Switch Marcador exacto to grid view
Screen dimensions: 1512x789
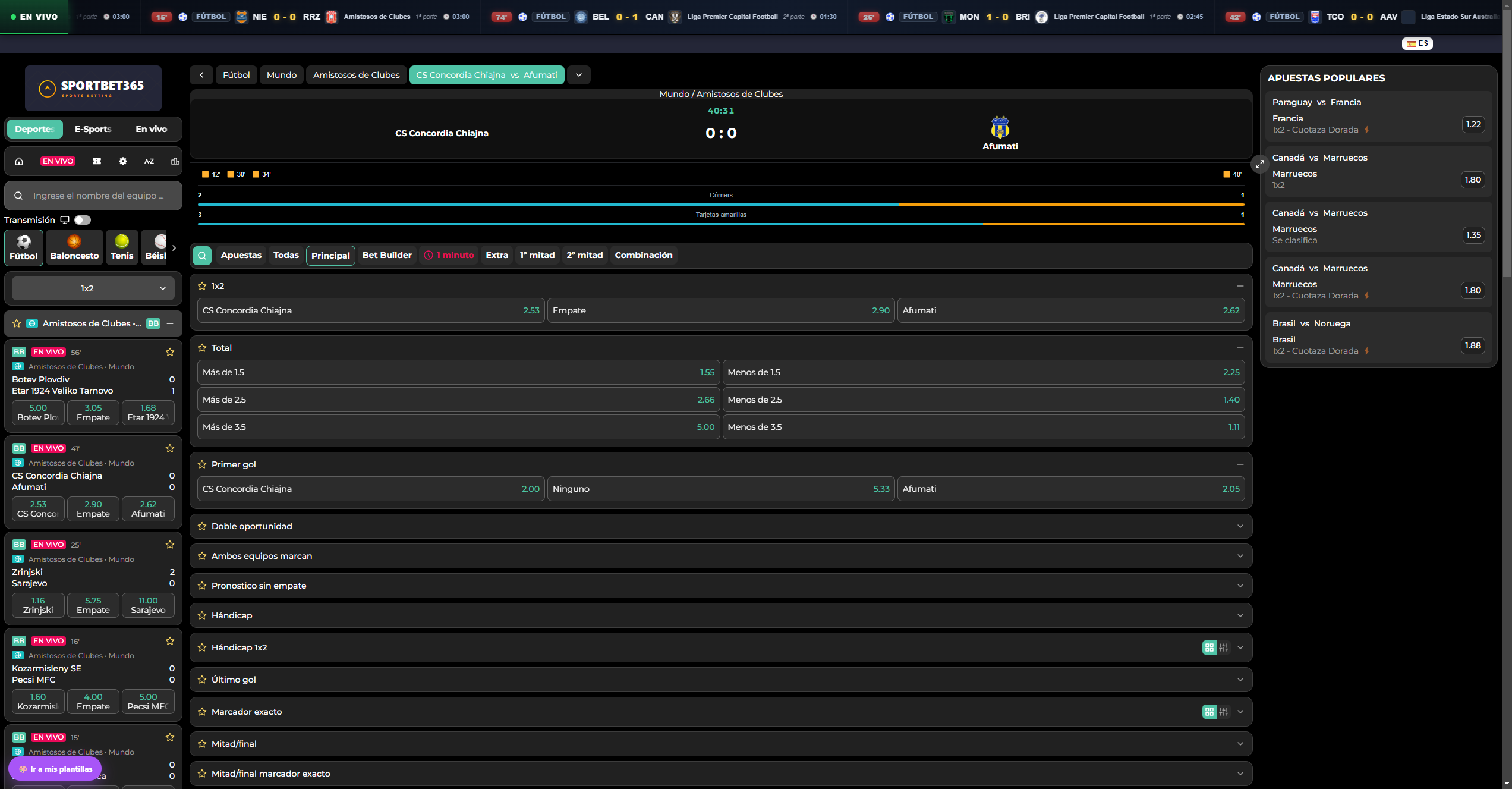pos(1209,712)
